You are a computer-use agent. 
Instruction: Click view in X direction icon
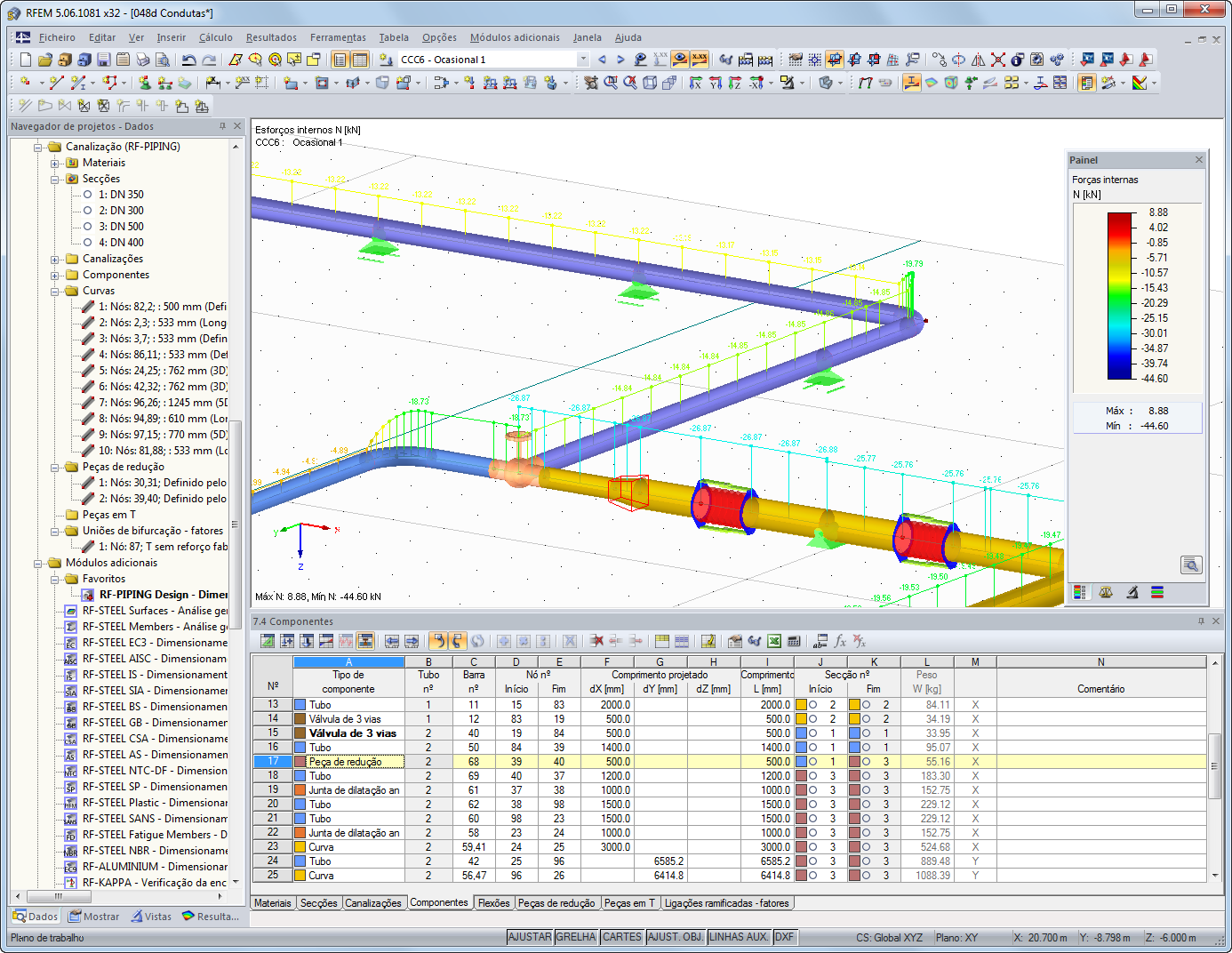[x=696, y=83]
